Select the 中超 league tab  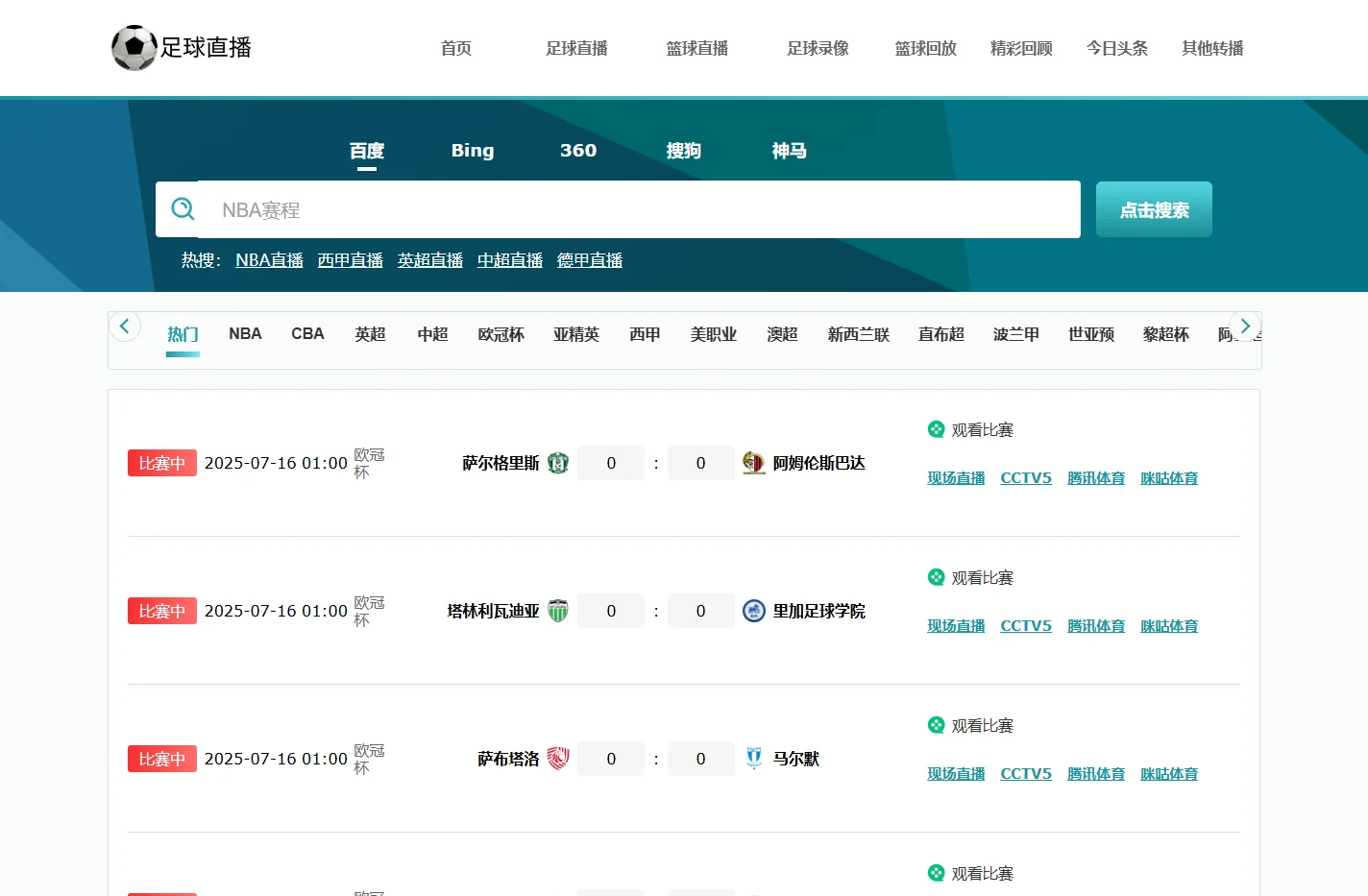(x=432, y=334)
